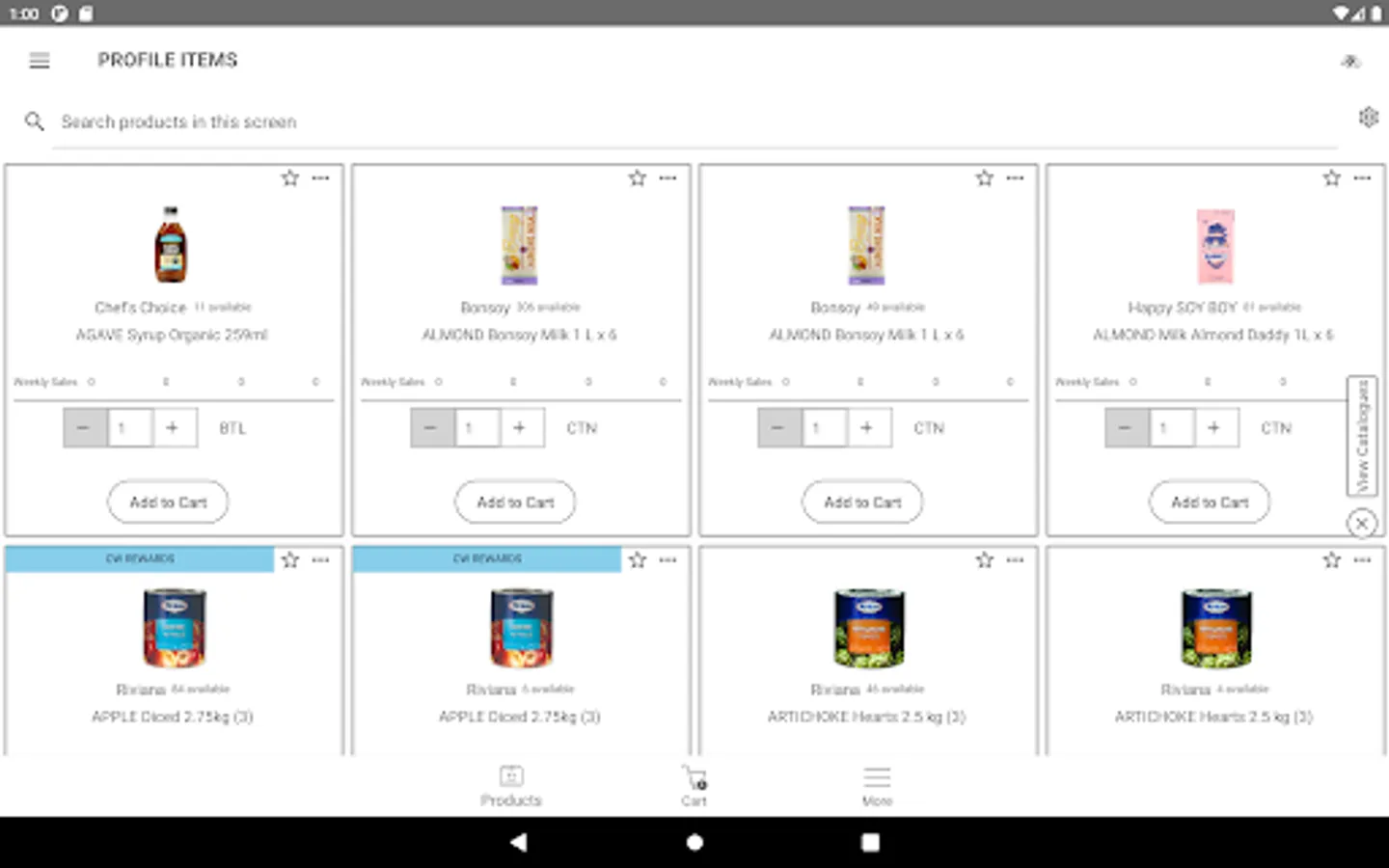Open ARTICHOKE Hearts 46 available can image
Viewport: 1389px width, 868px height.
(x=869, y=628)
